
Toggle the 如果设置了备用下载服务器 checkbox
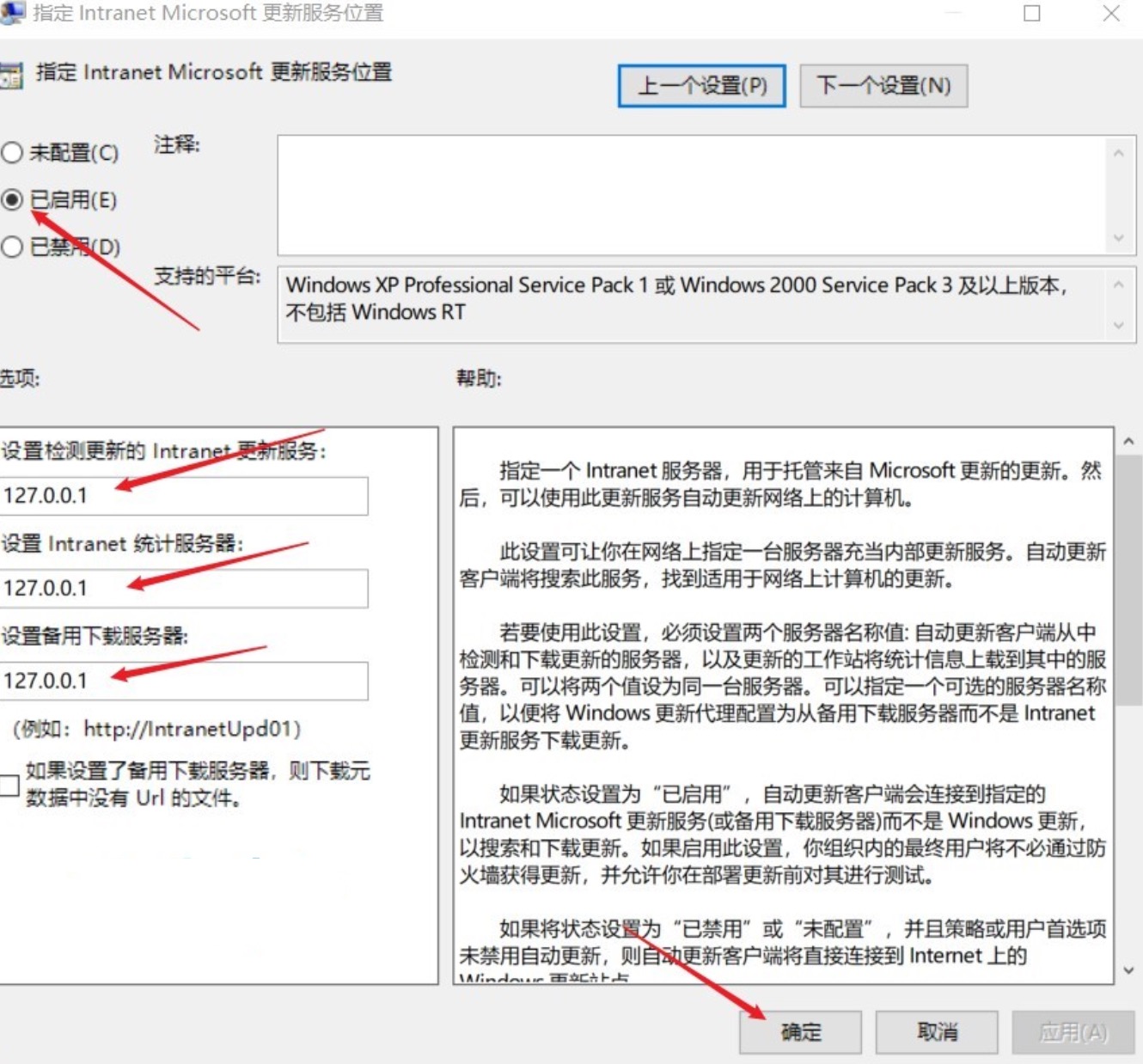(9, 785)
